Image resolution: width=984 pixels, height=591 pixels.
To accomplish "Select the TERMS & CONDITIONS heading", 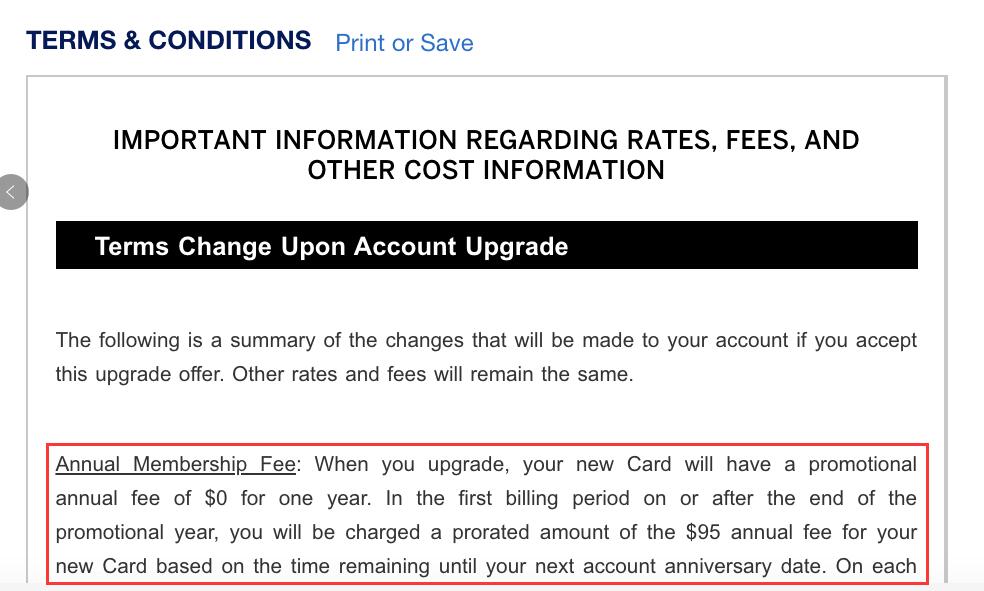I will (x=168, y=40).
